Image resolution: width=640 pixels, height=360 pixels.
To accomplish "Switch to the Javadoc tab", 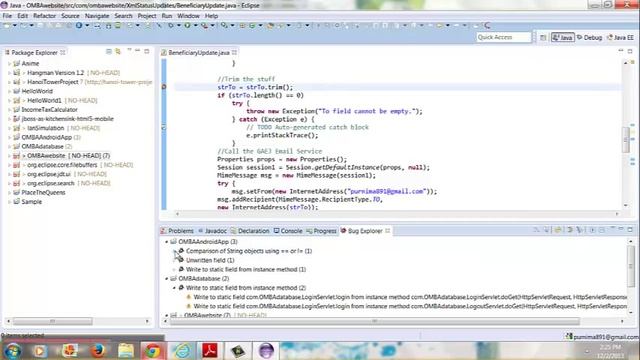I will click(213, 231).
